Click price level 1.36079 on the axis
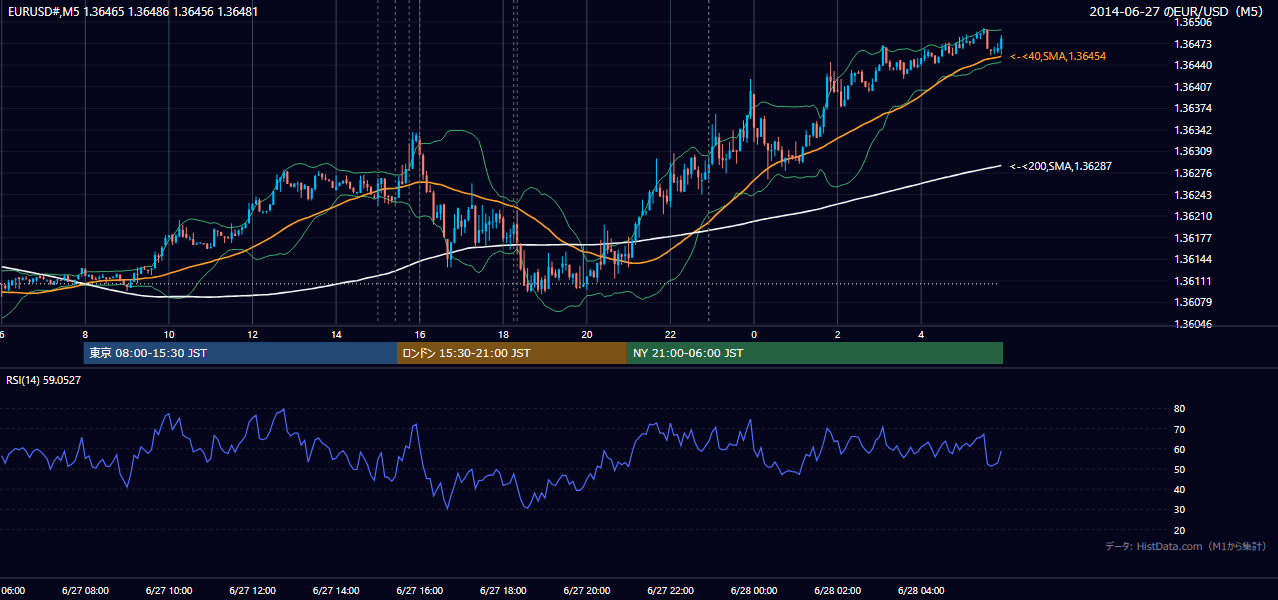Viewport: 1278px width, 600px height. coord(1193,302)
